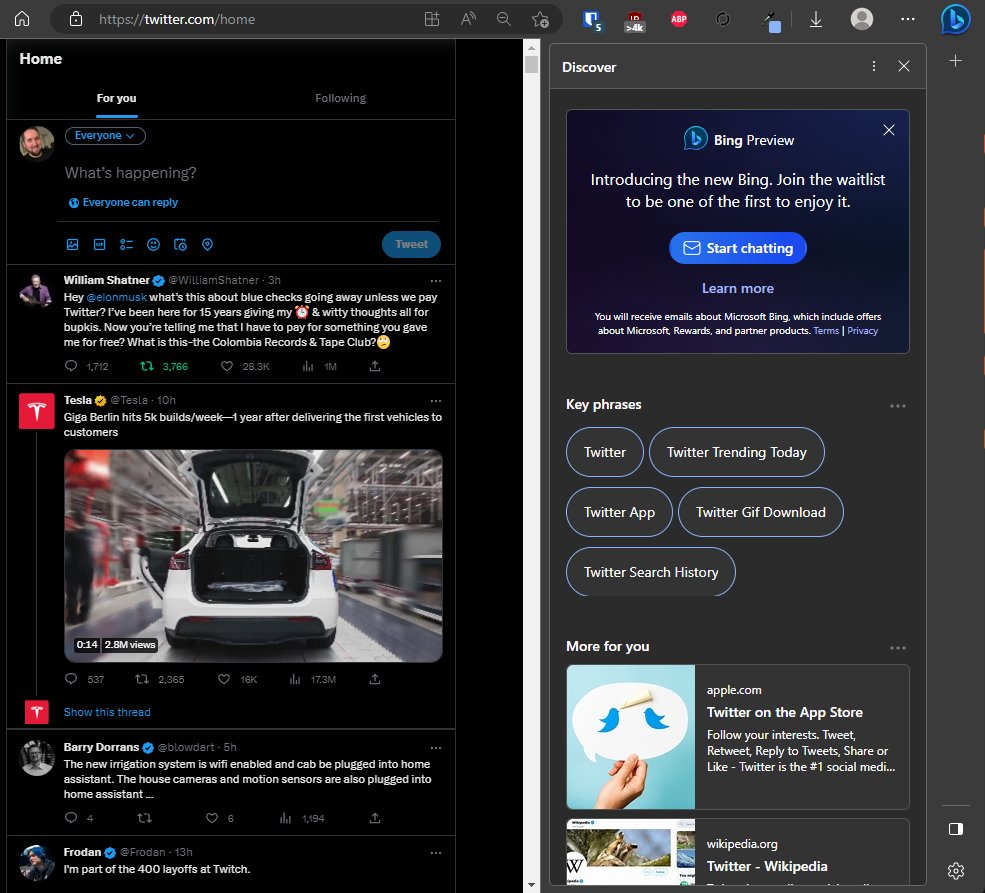Add a poll to the tweet
The image size is (985, 893).
tap(126, 244)
